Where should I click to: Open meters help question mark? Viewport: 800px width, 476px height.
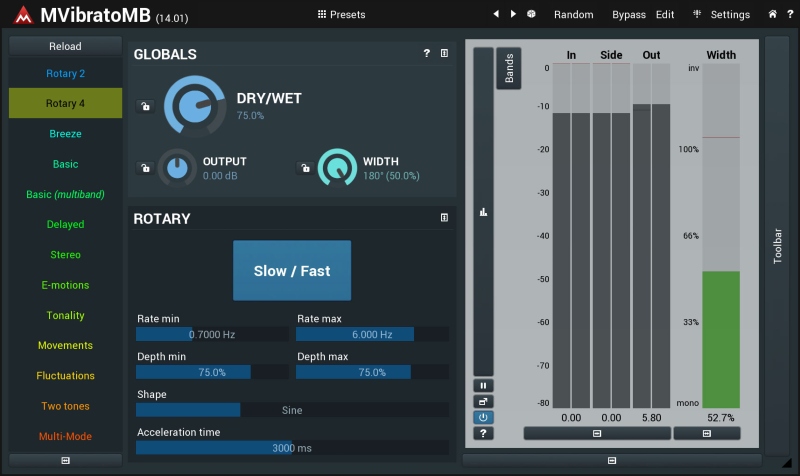tap(483, 433)
